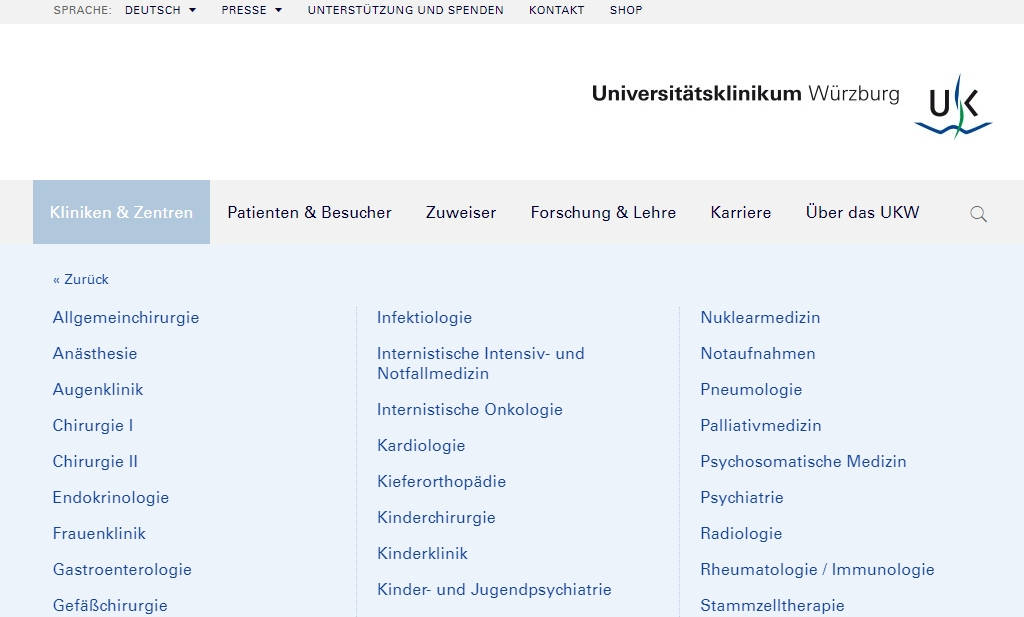Open the Kardiologie clinic link
This screenshot has width=1024, height=617.
421,445
